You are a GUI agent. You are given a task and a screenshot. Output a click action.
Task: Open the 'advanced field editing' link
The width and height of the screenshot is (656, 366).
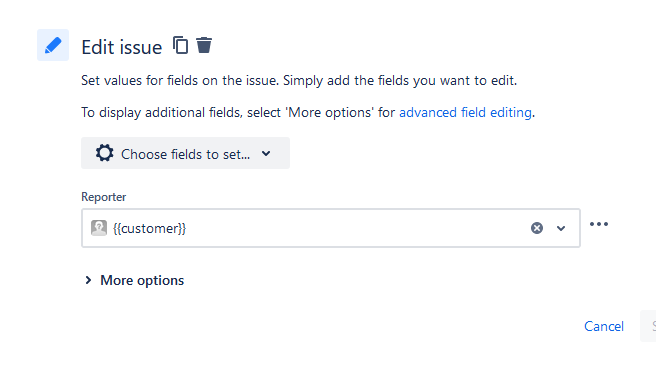click(x=465, y=113)
